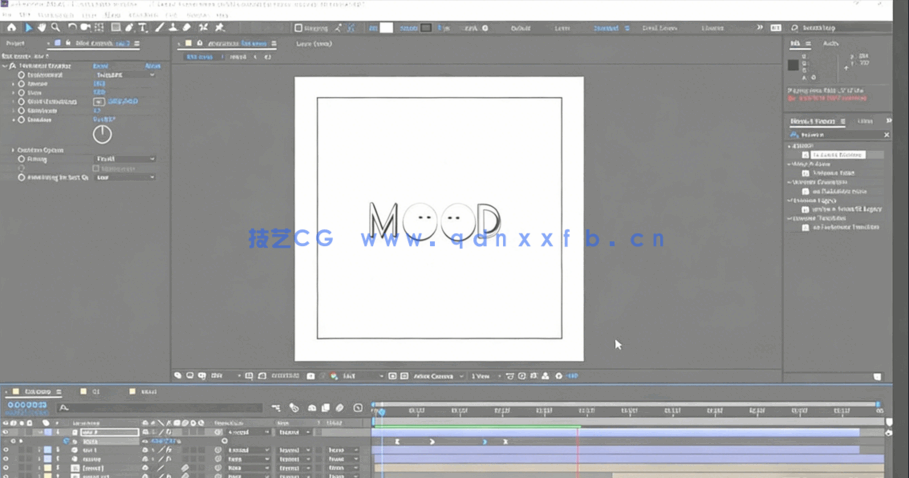Screen dimensions: 909x478
Task: Select the Pen tool
Action: 129,28
